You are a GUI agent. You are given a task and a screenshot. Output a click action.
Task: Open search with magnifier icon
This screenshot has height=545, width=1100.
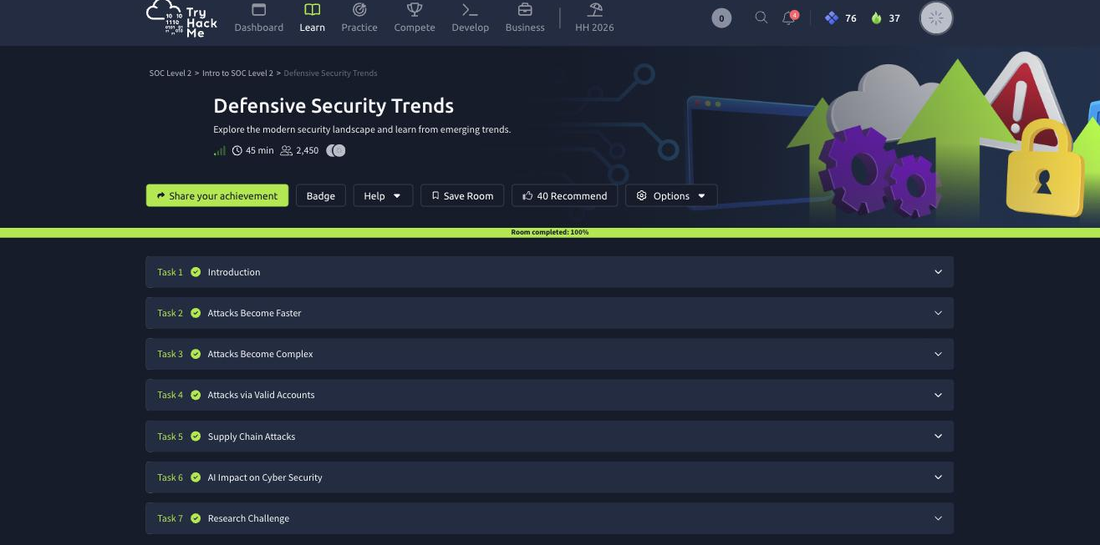(761, 18)
